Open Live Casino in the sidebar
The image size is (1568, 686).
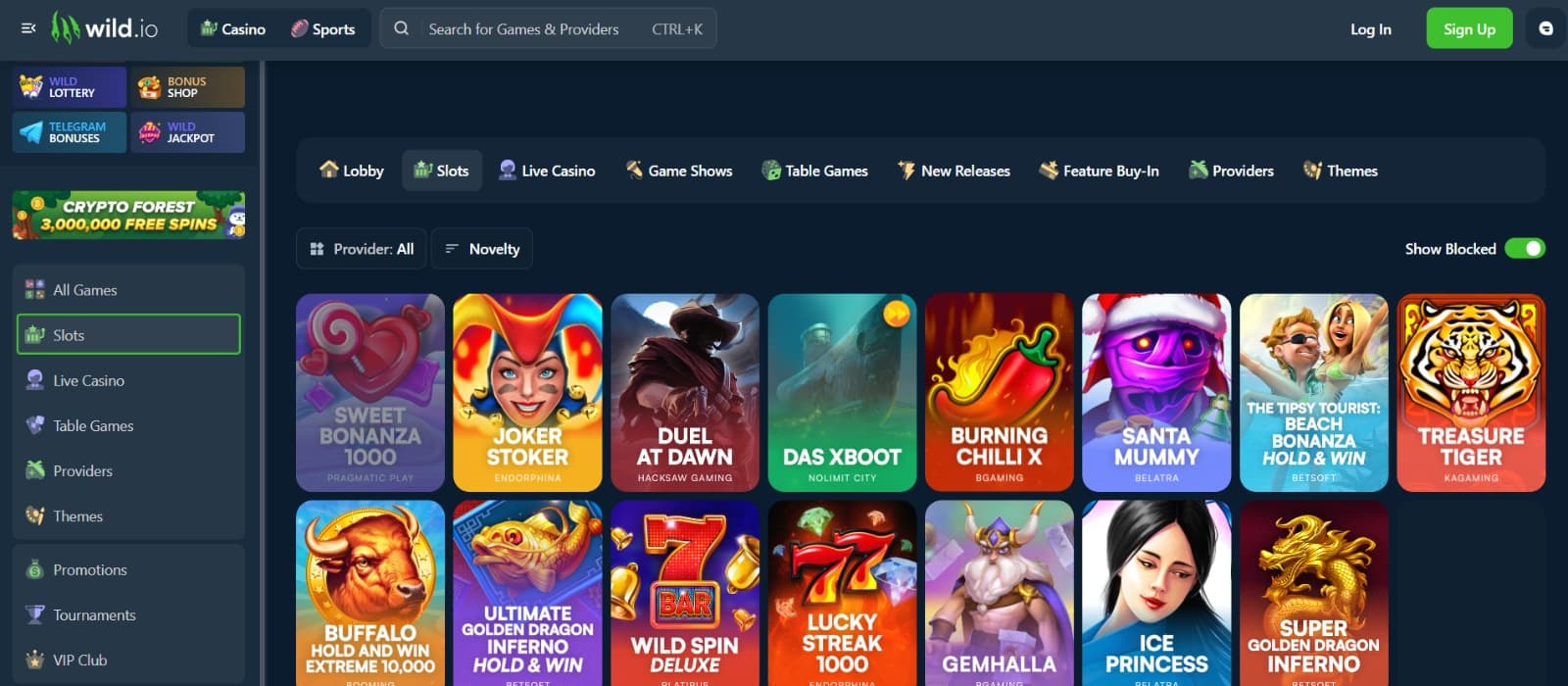[x=128, y=380]
